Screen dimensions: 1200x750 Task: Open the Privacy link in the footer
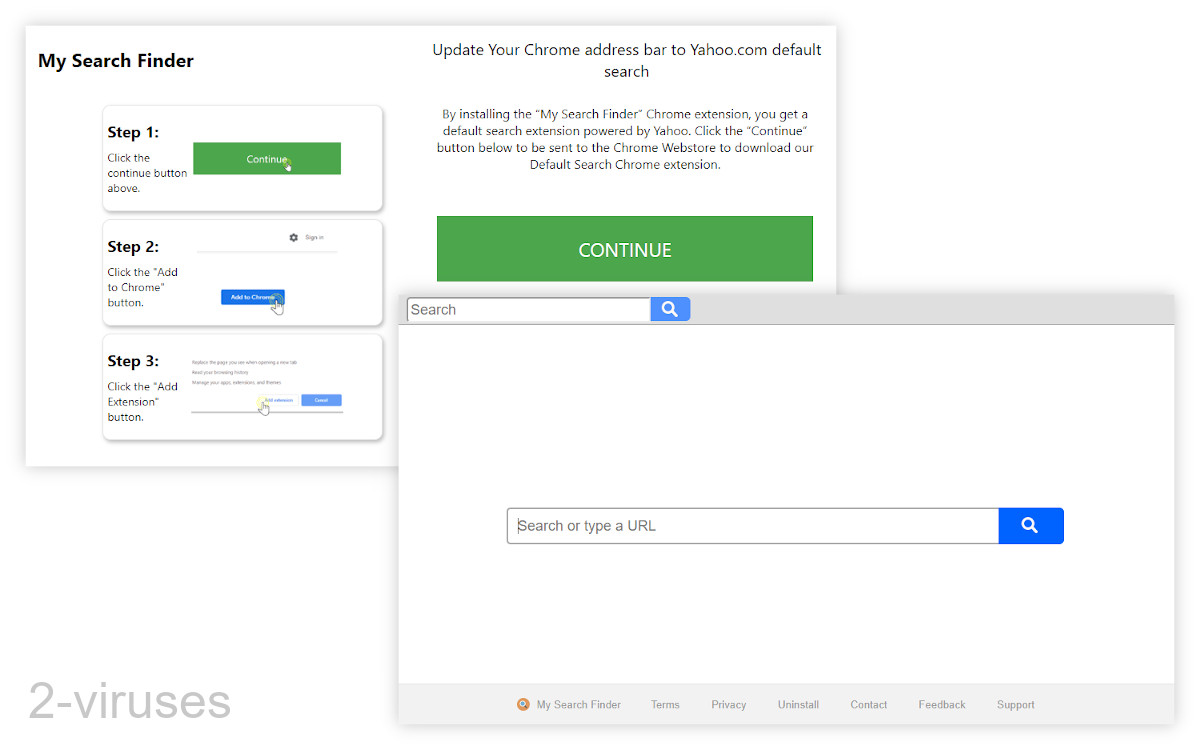coord(728,704)
